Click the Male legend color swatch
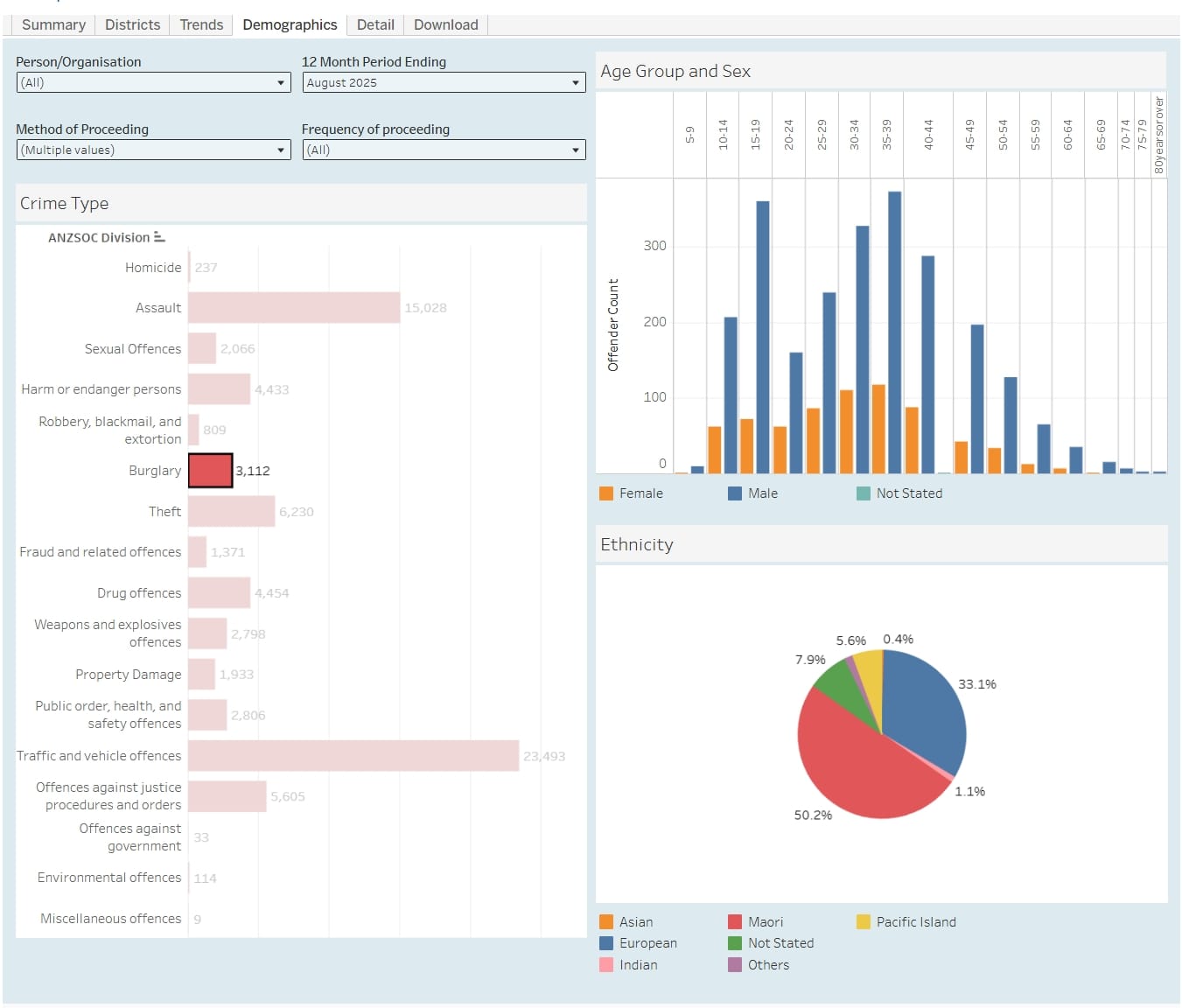Screen dimensions: 1182x1008 pos(735,493)
